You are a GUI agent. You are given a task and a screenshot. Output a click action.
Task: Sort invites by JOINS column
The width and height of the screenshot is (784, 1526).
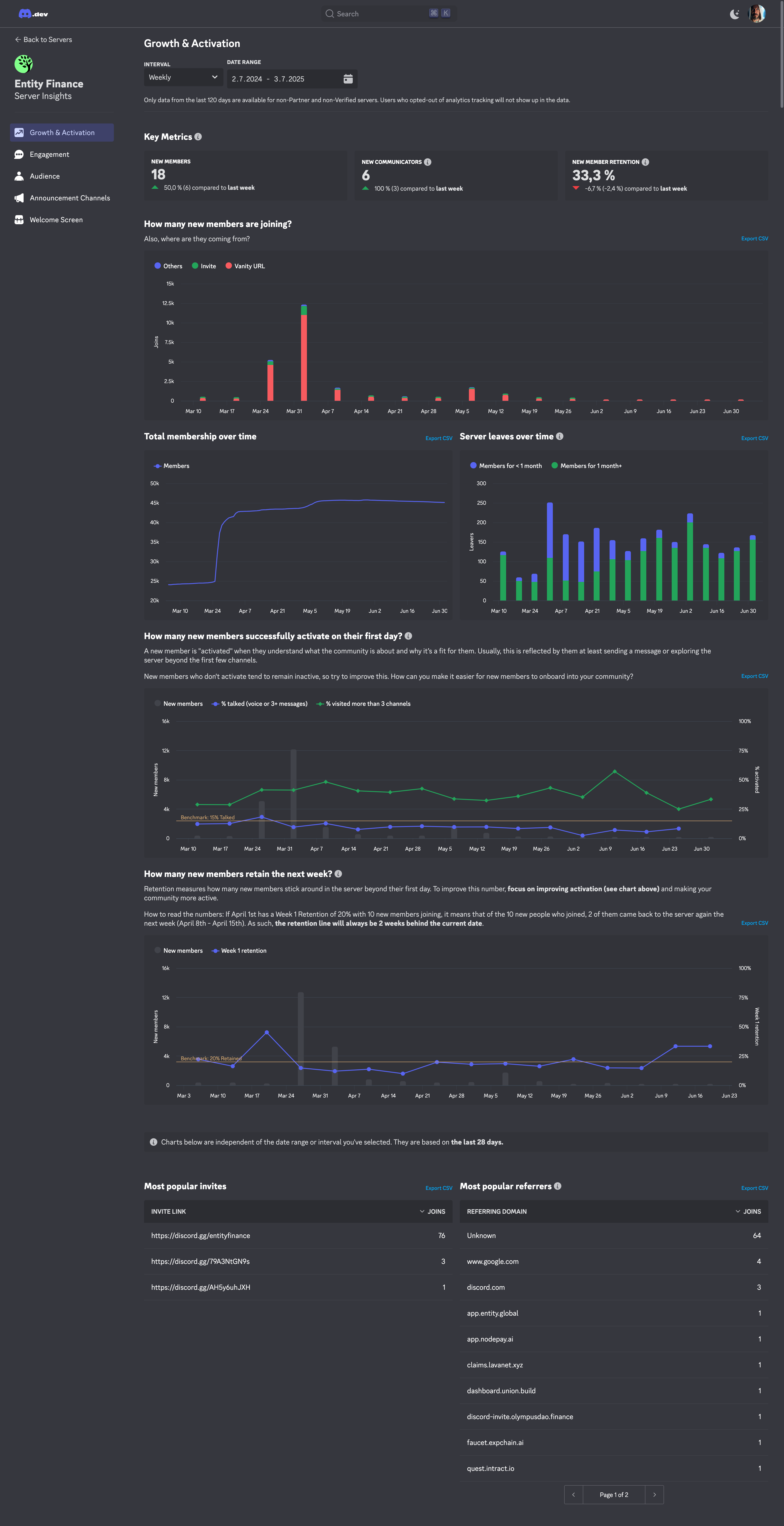pos(432,1211)
